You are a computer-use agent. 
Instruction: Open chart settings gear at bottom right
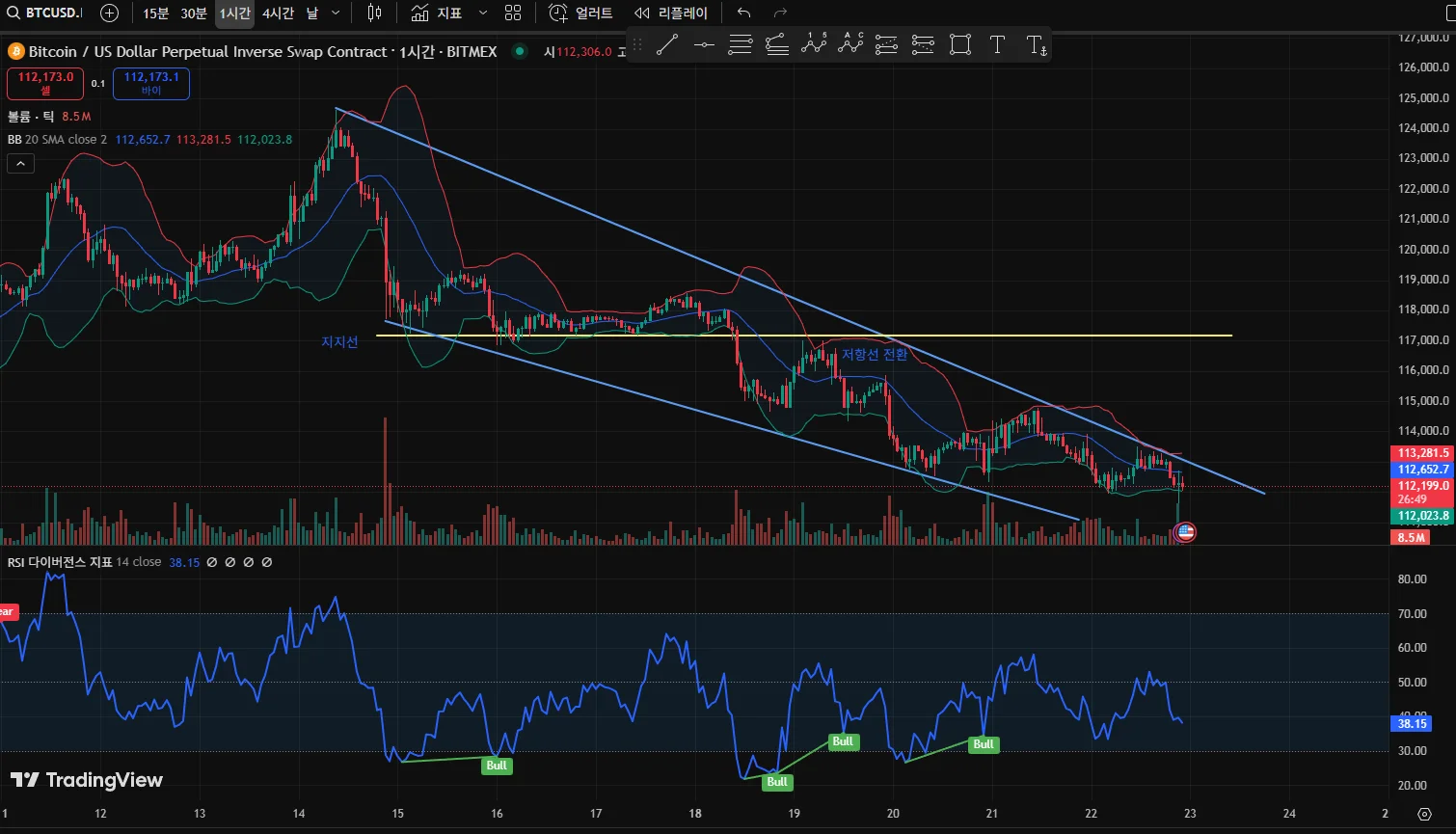pyautogui.click(x=1424, y=814)
